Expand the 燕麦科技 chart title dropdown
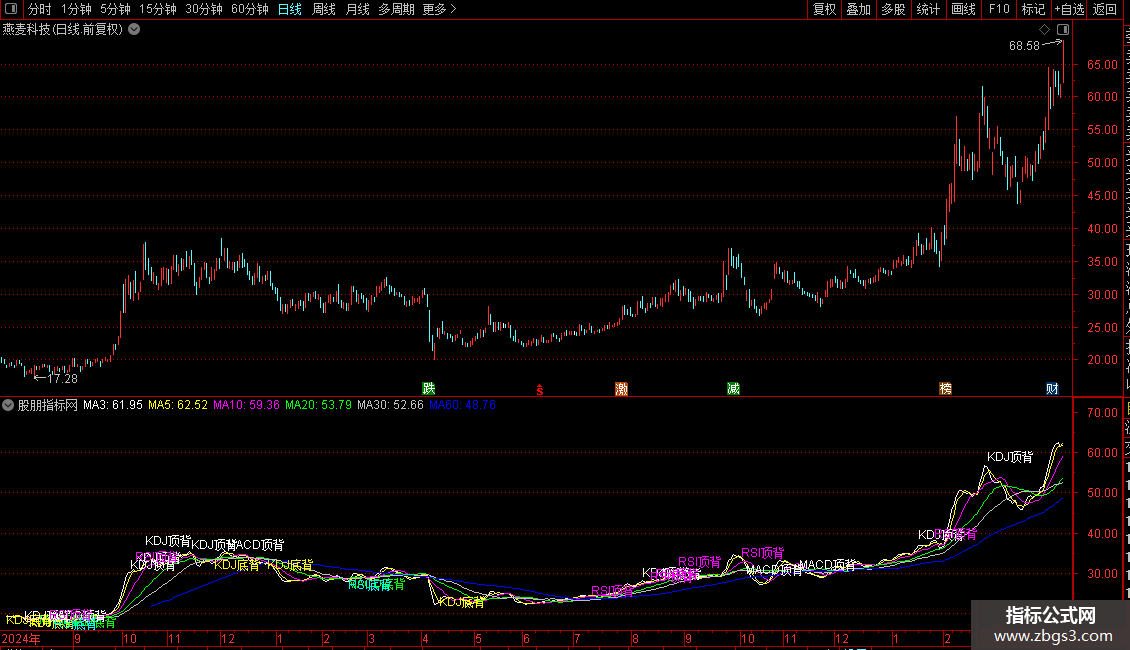The width and height of the screenshot is (1130, 650). point(134,30)
